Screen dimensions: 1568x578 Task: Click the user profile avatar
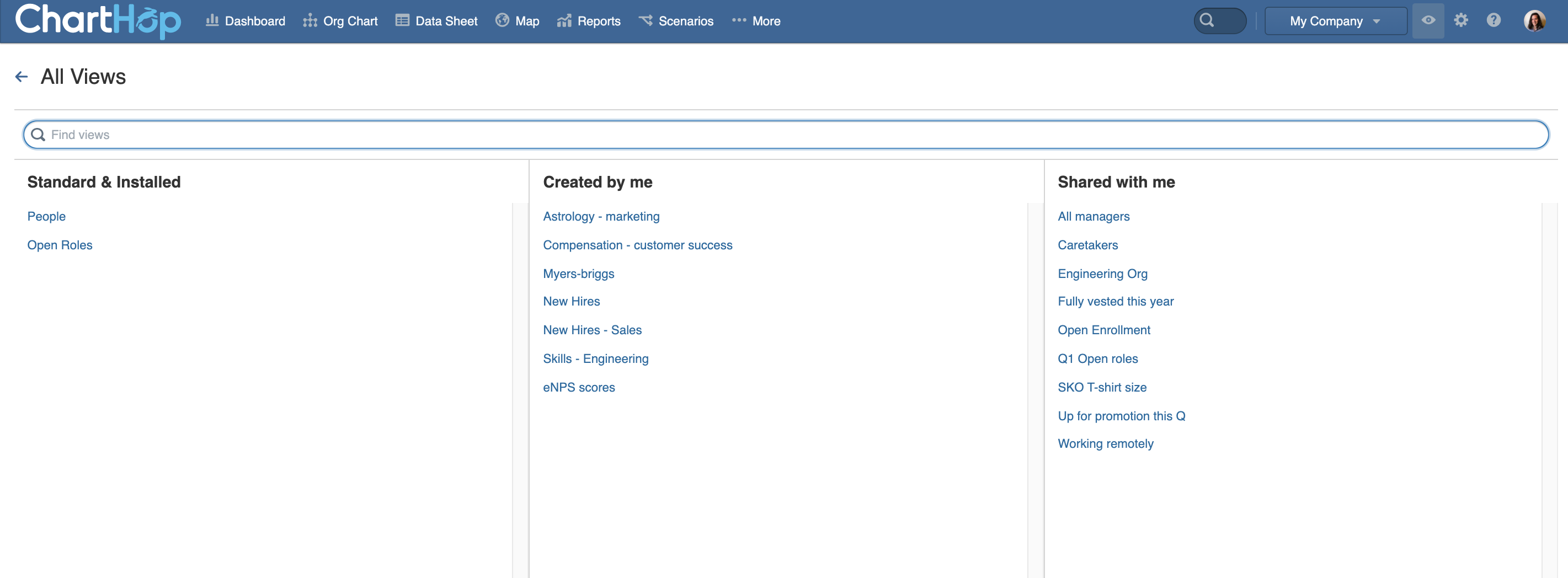1534,21
